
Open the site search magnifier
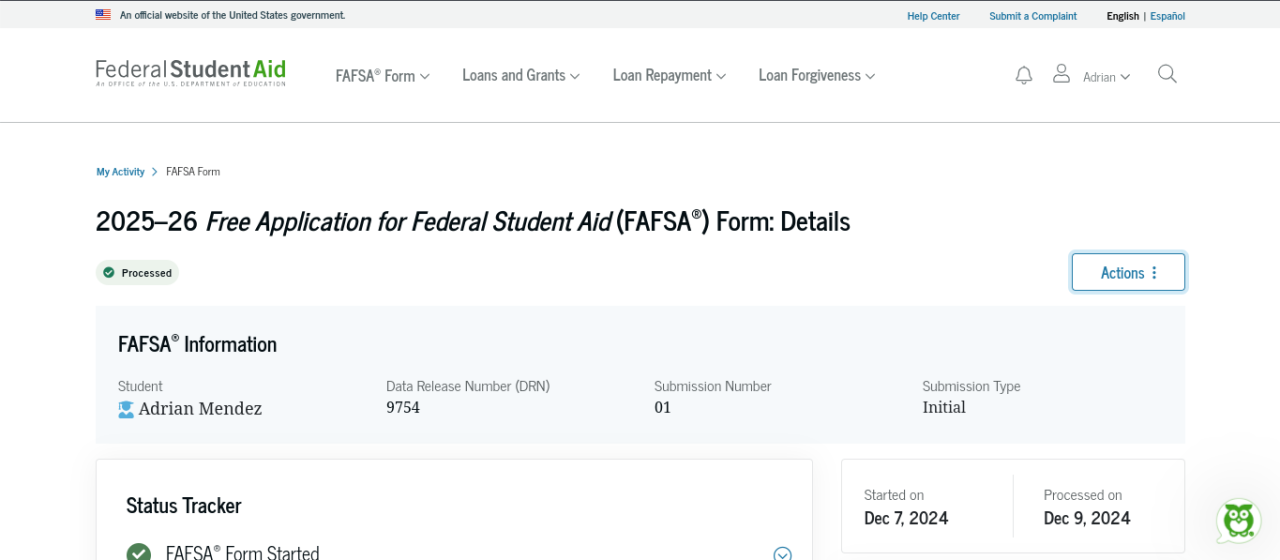(1167, 74)
